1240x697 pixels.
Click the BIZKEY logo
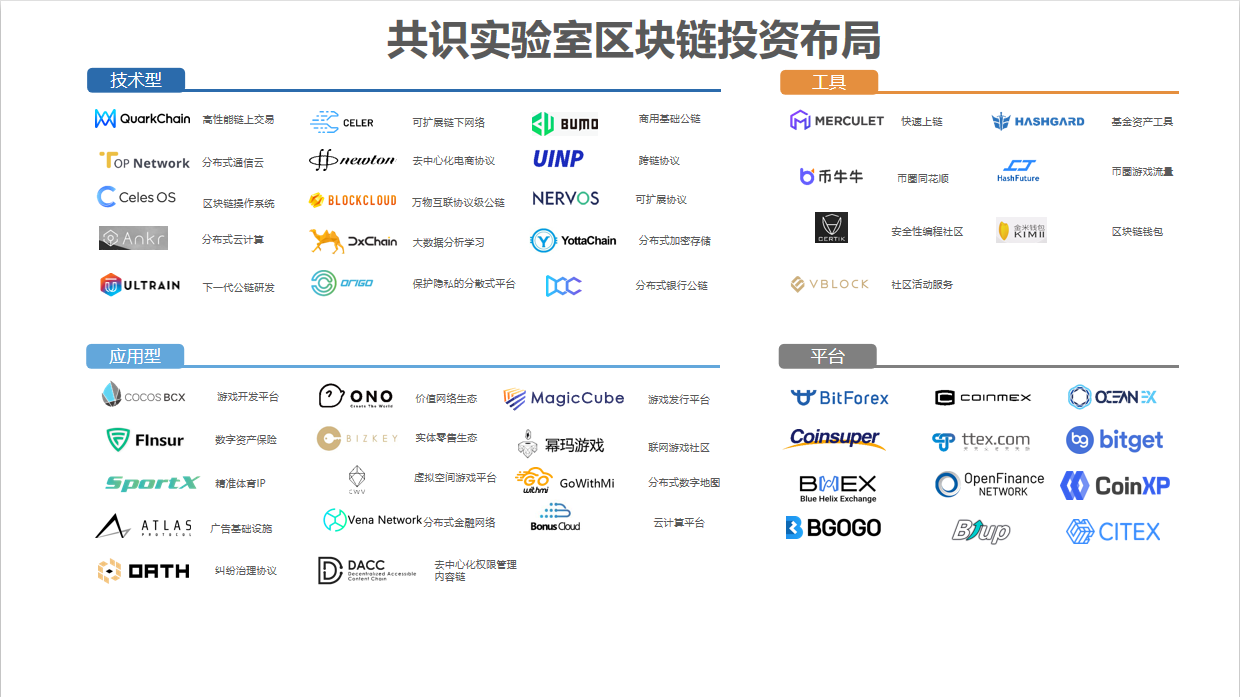[x=357, y=438]
